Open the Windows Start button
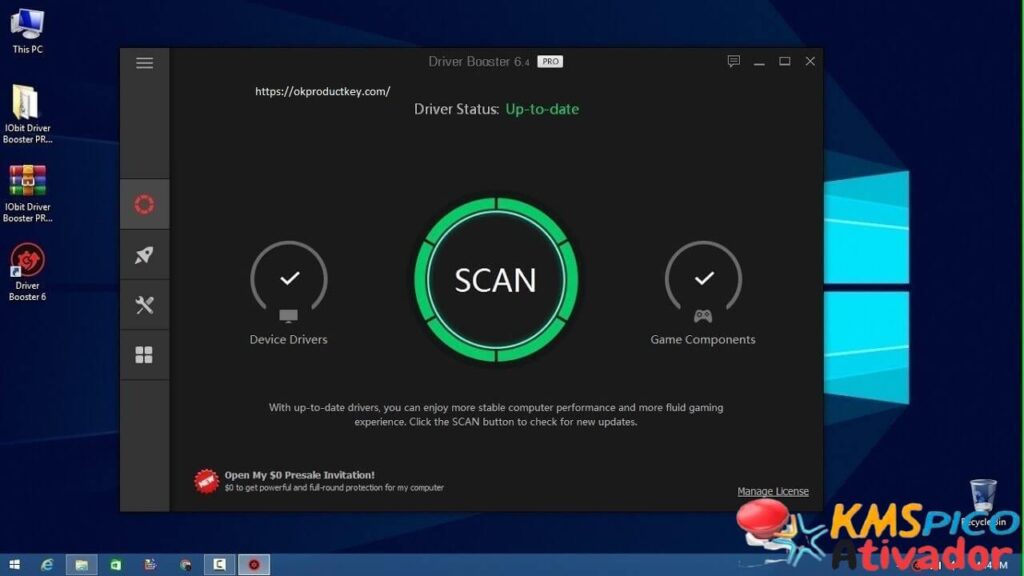 pos(14,564)
